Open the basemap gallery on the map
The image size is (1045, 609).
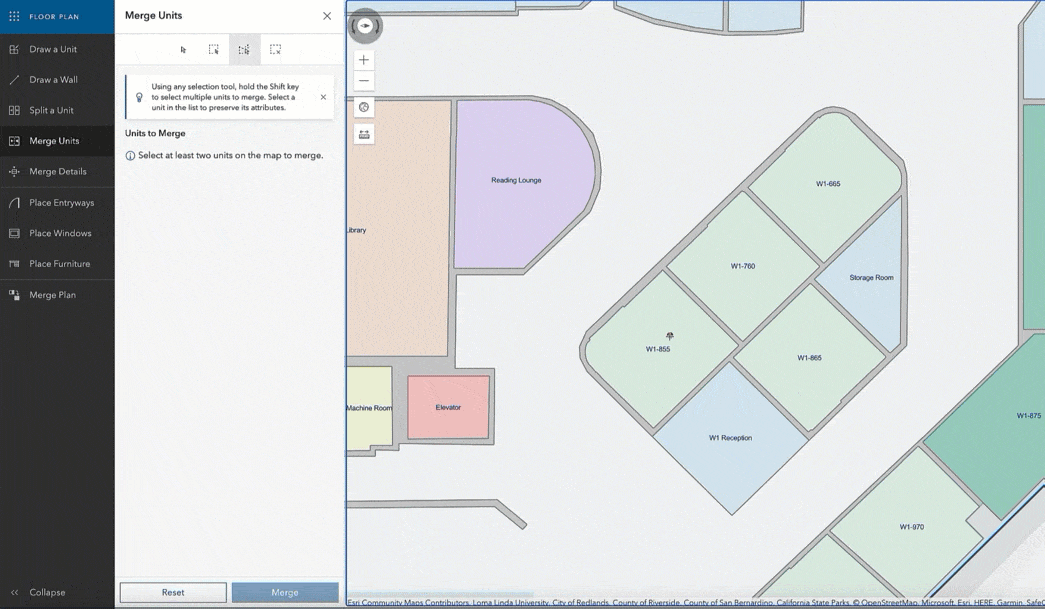[364, 107]
